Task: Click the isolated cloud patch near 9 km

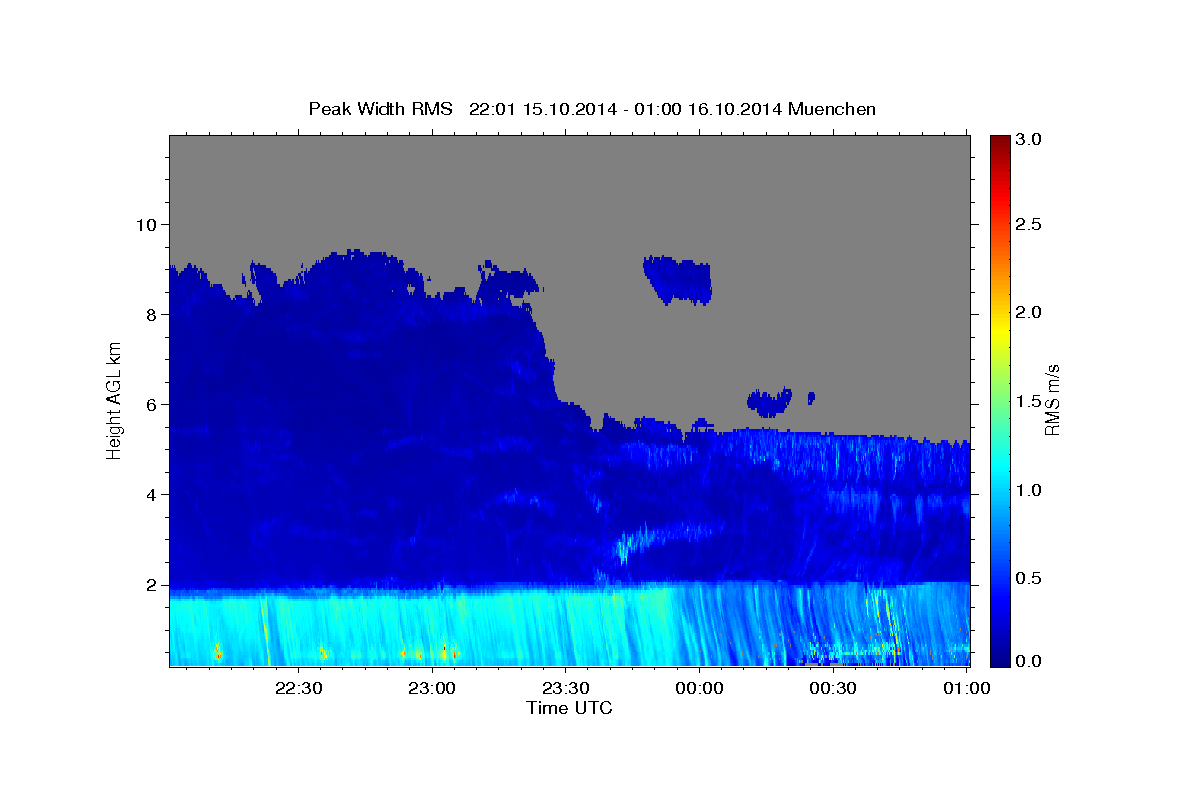Action: [678, 279]
